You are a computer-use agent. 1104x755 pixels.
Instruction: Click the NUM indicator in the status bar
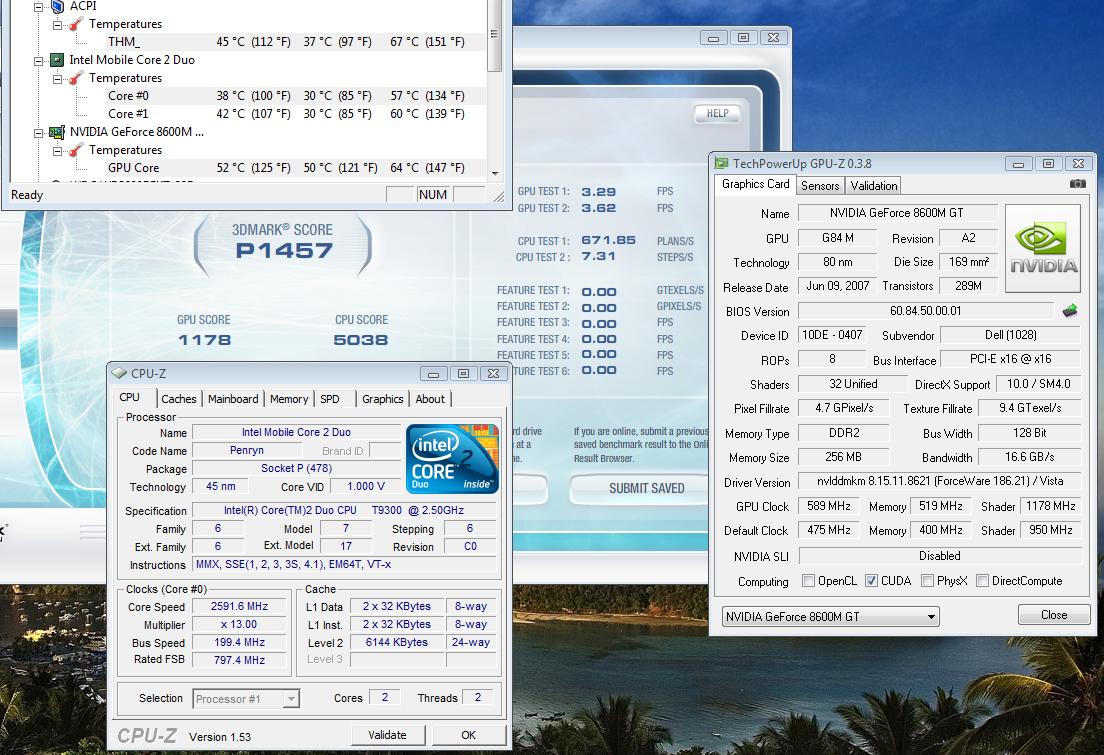tap(432, 195)
